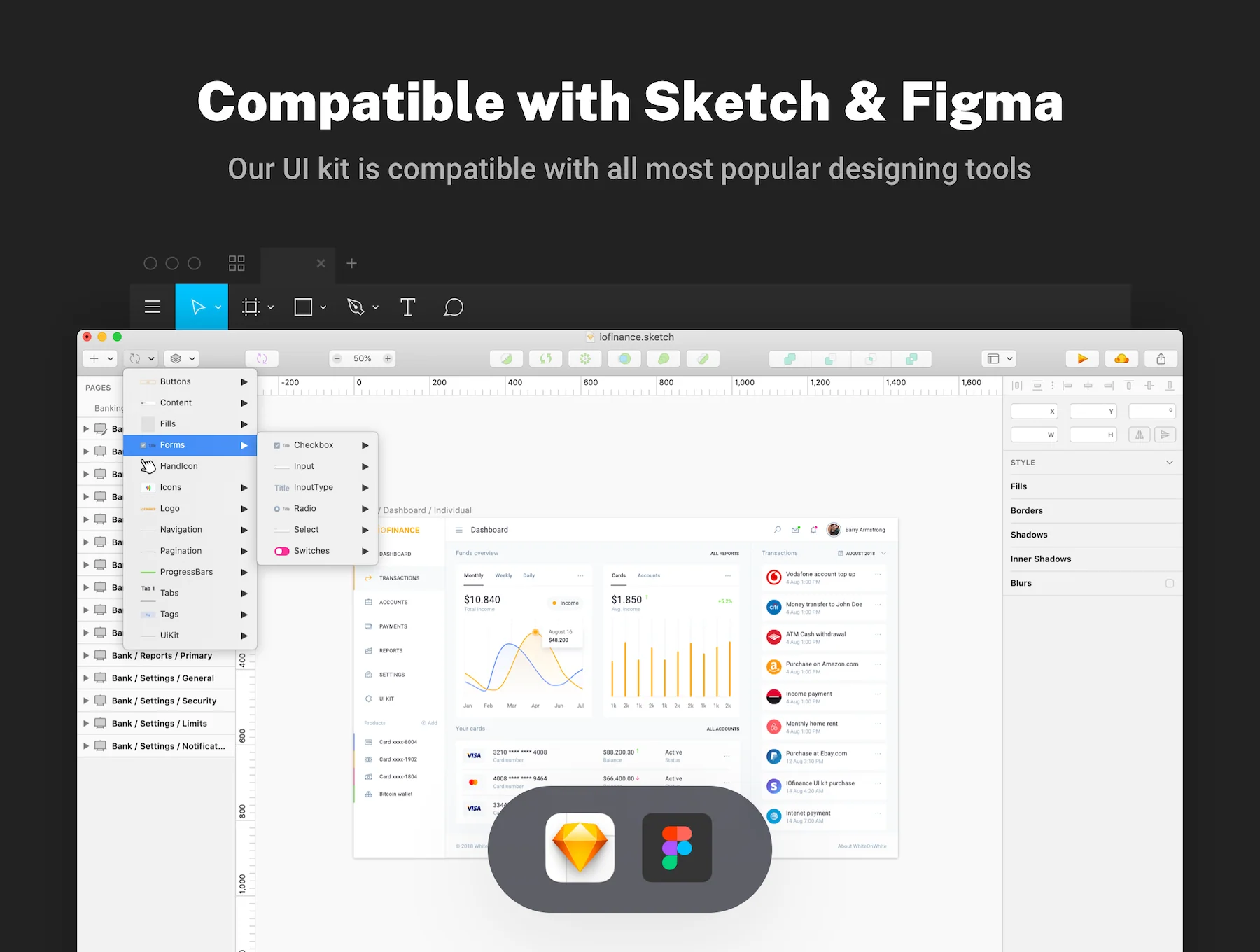The image size is (1260, 952).
Task: Select the Figma Comment tool
Action: point(454,307)
